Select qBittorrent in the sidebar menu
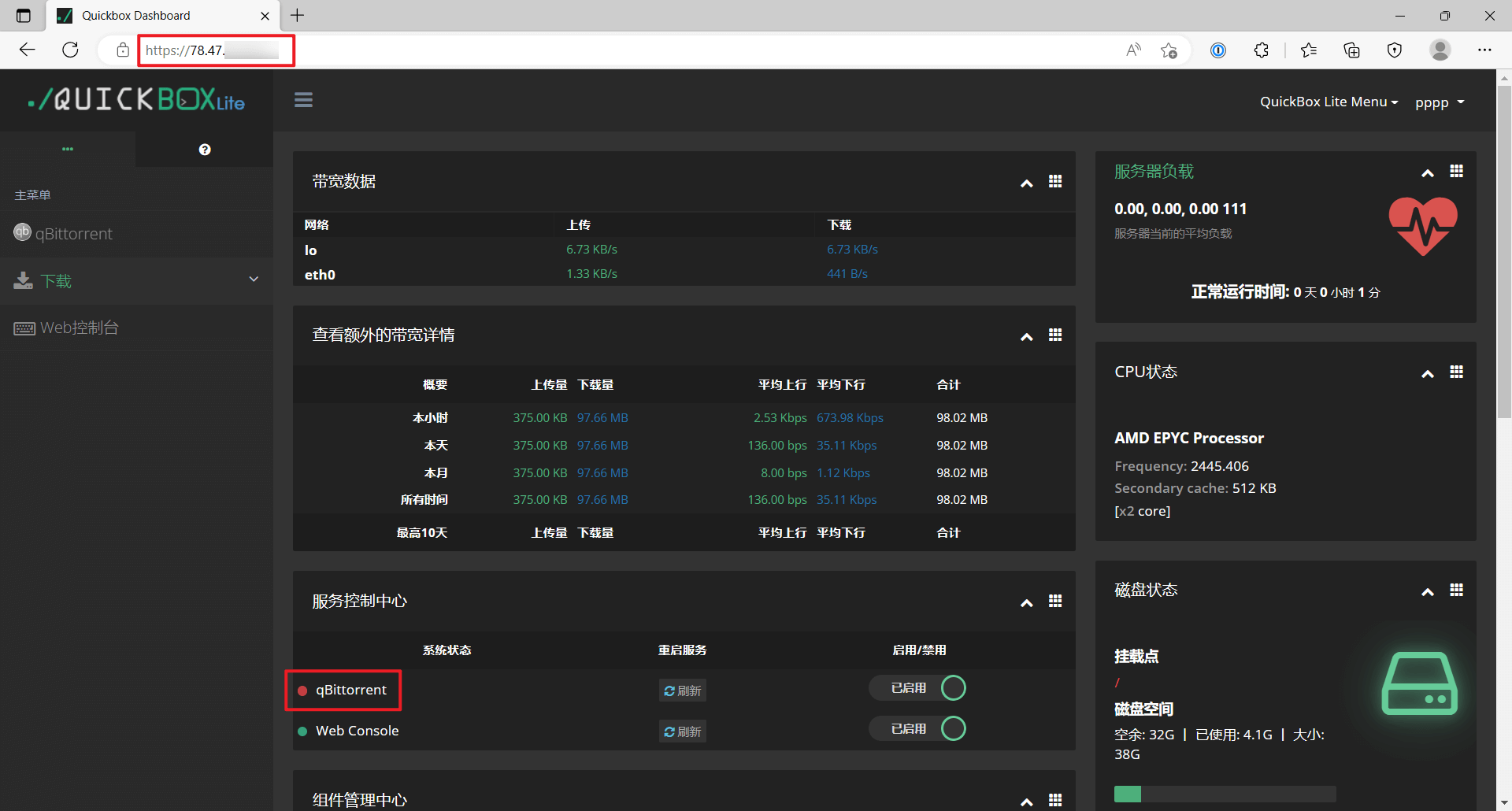Viewport: 1512px width, 811px height. (73, 234)
